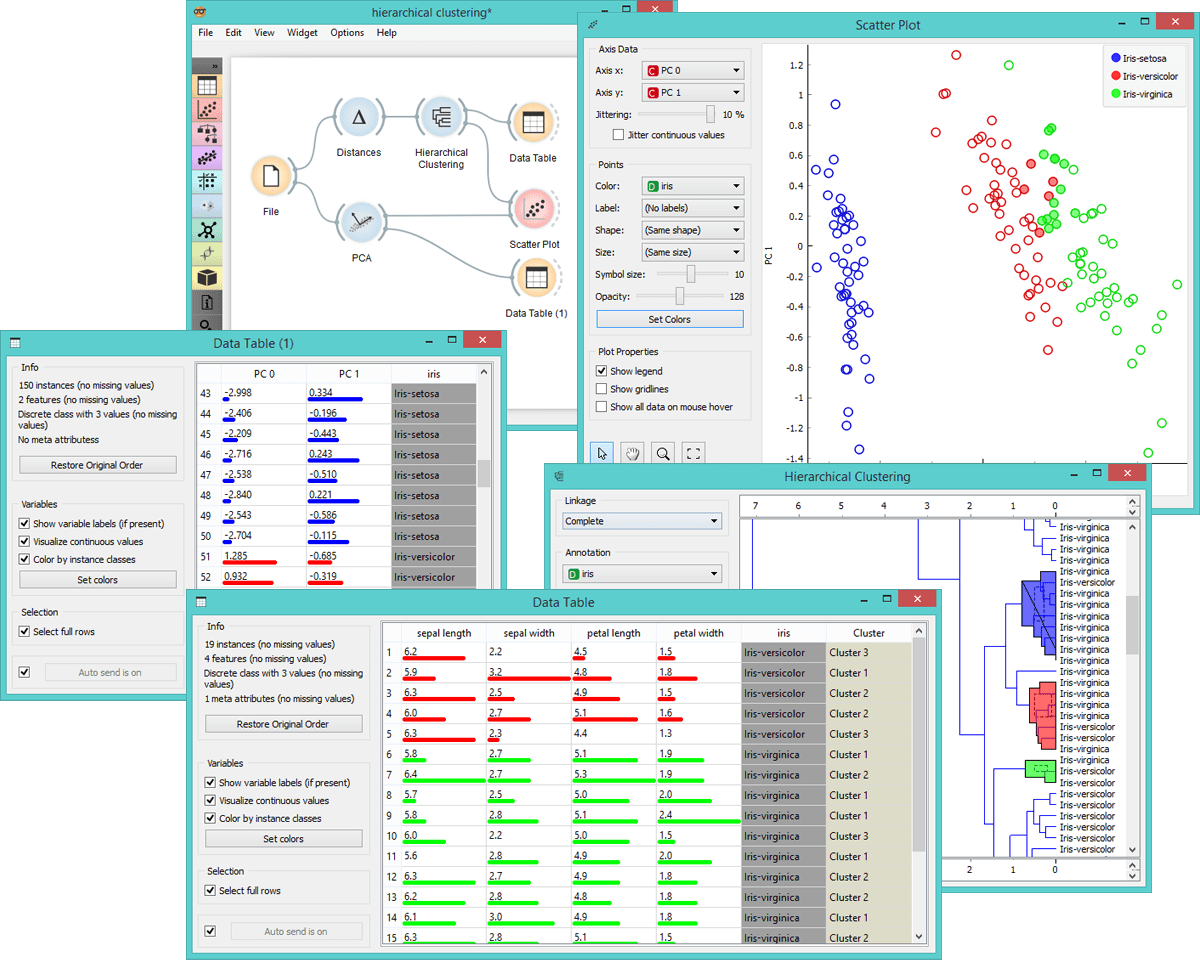The width and height of the screenshot is (1200, 960).
Task: Enable Show gridlines checkbox
Action: [601, 389]
